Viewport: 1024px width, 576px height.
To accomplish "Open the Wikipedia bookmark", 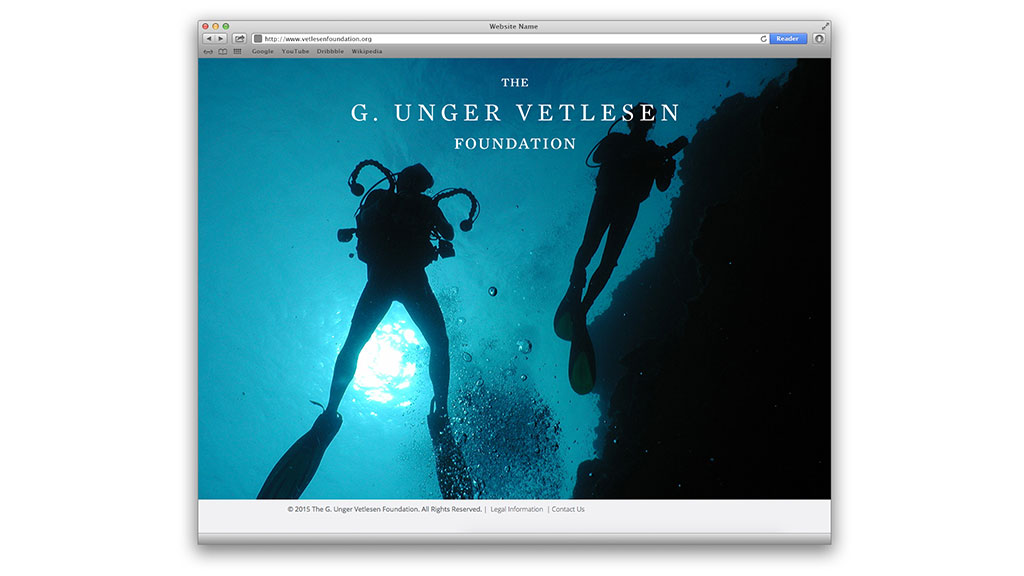I will point(369,51).
